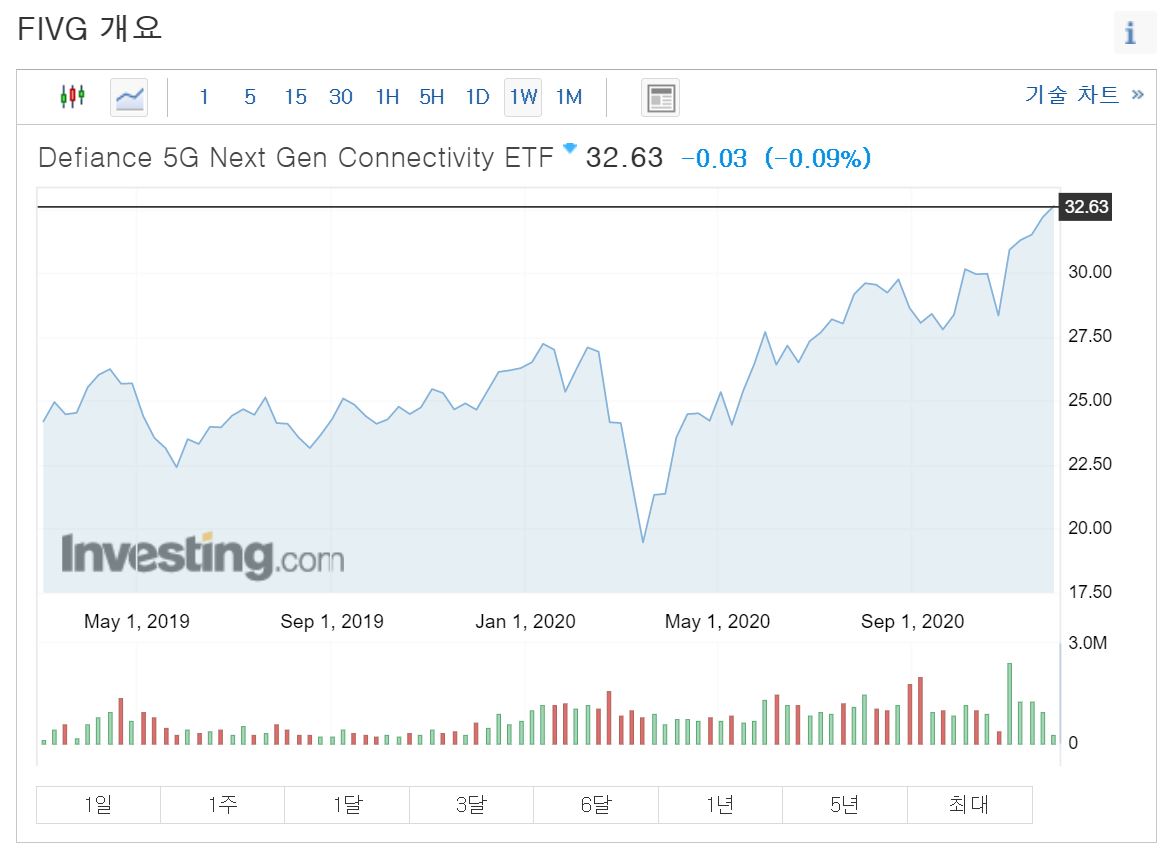The width and height of the screenshot is (1166, 855).
Task: Select the 1D daily interval
Action: (x=477, y=97)
